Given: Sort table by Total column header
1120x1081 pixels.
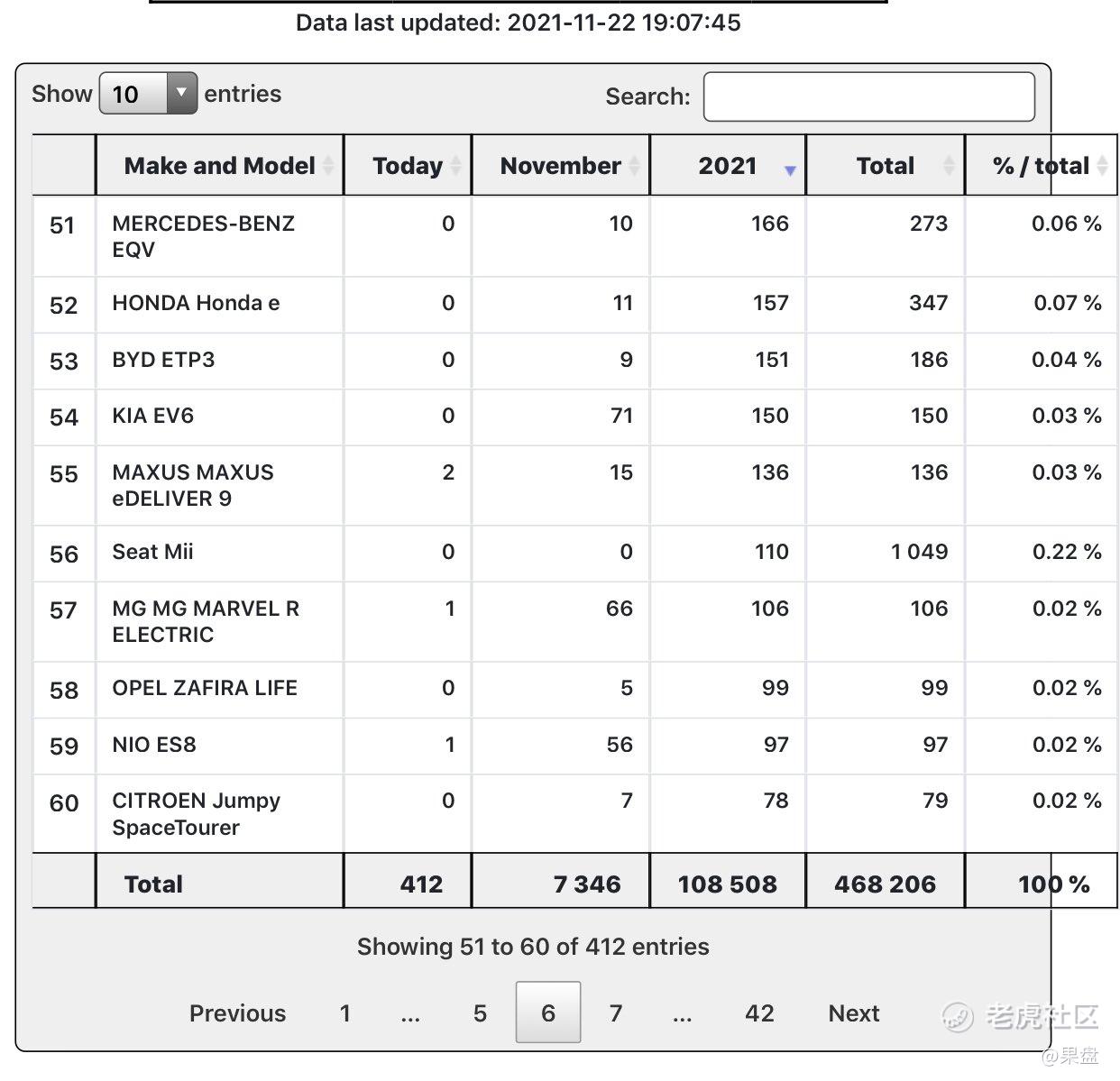Looking at the screenshot, I should [x=886, y=165].
